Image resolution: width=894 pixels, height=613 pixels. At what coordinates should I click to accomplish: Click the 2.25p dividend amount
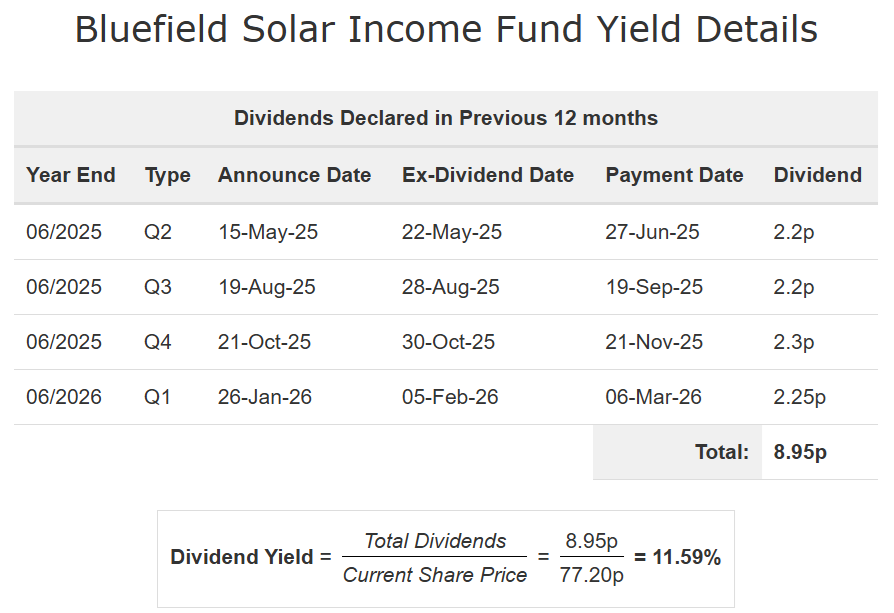pyautogui.click(x=800, y=397)
